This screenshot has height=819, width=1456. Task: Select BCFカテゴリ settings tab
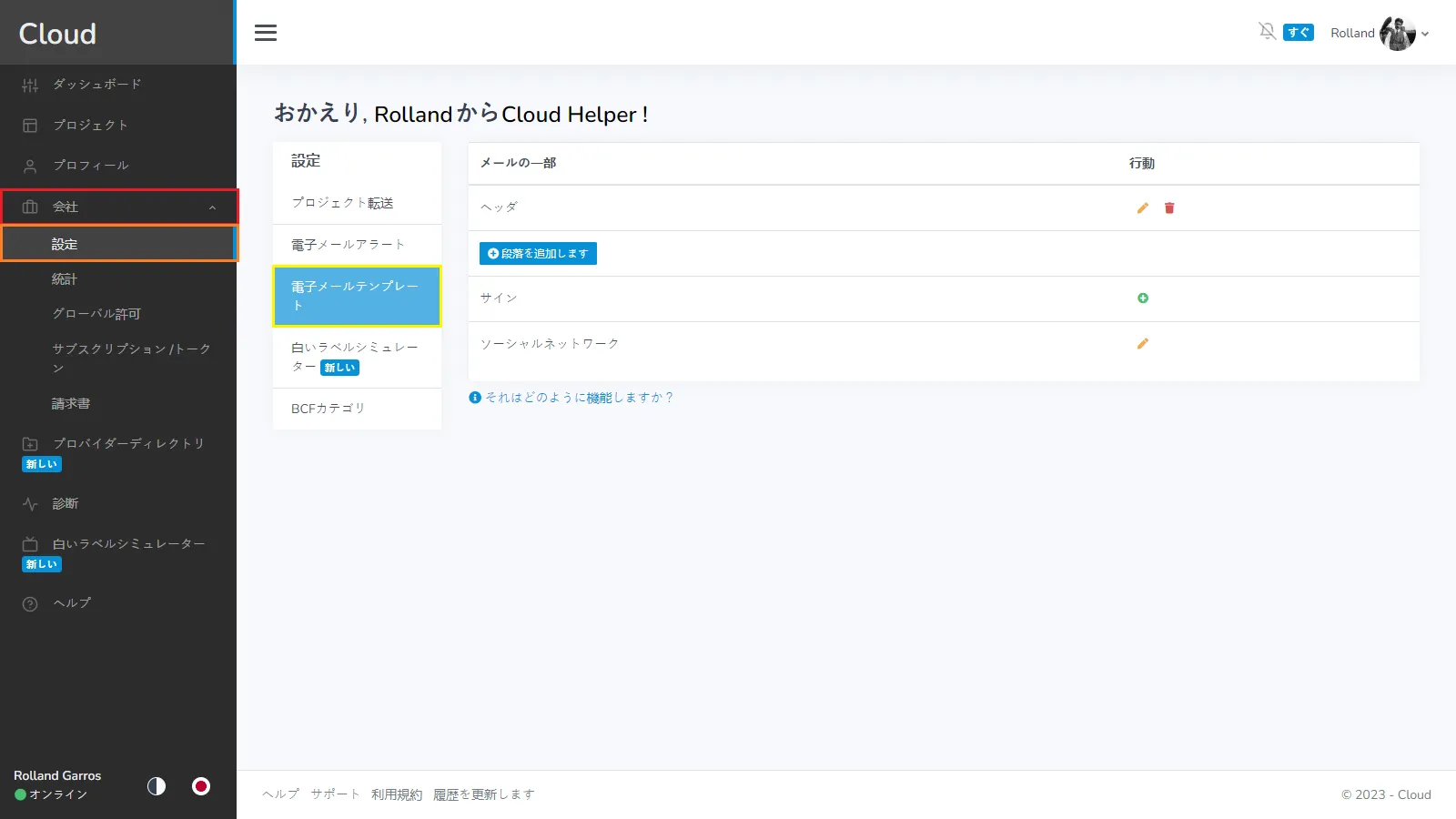(328, 409)
